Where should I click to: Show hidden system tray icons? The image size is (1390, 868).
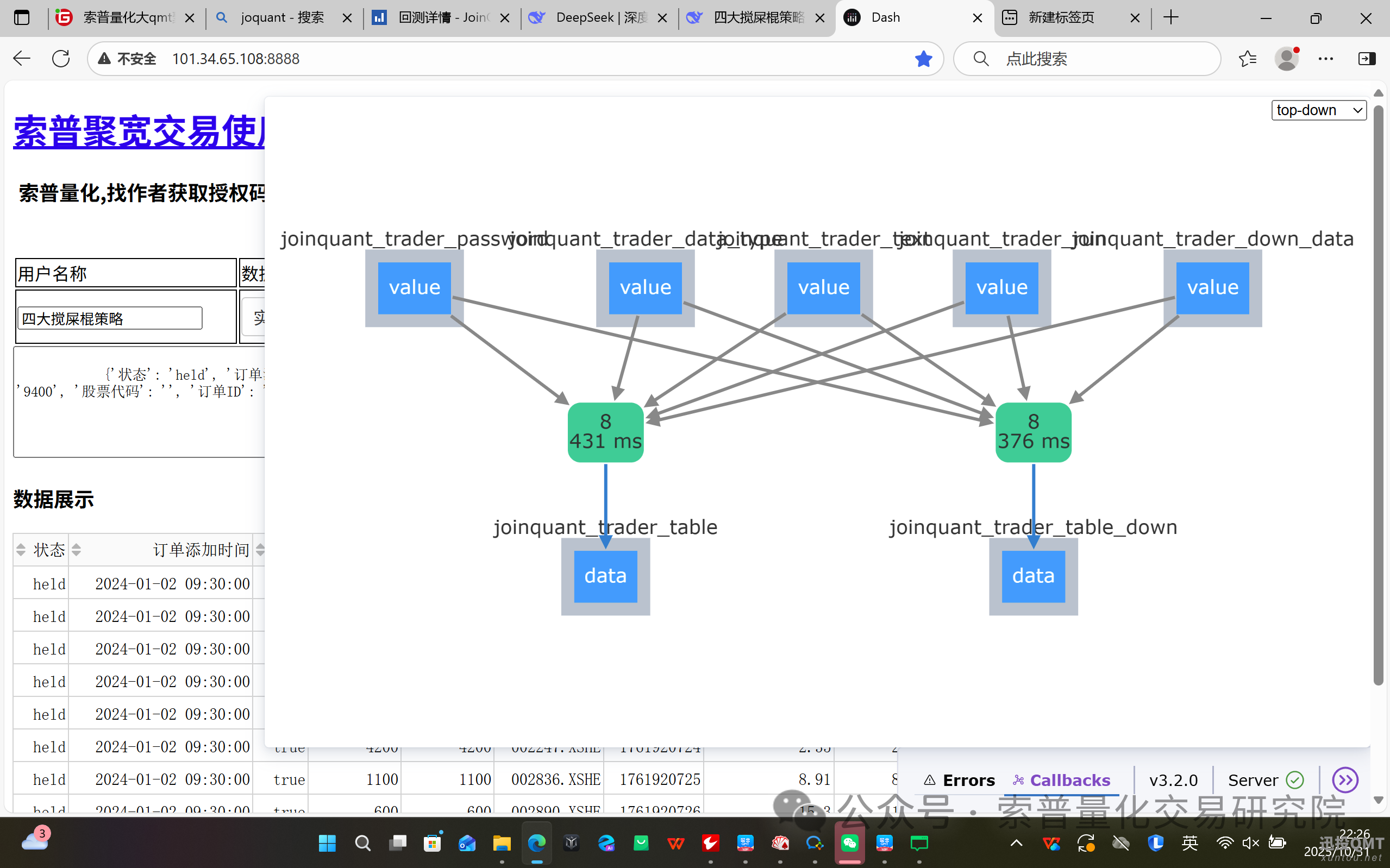coord(1016,842)
